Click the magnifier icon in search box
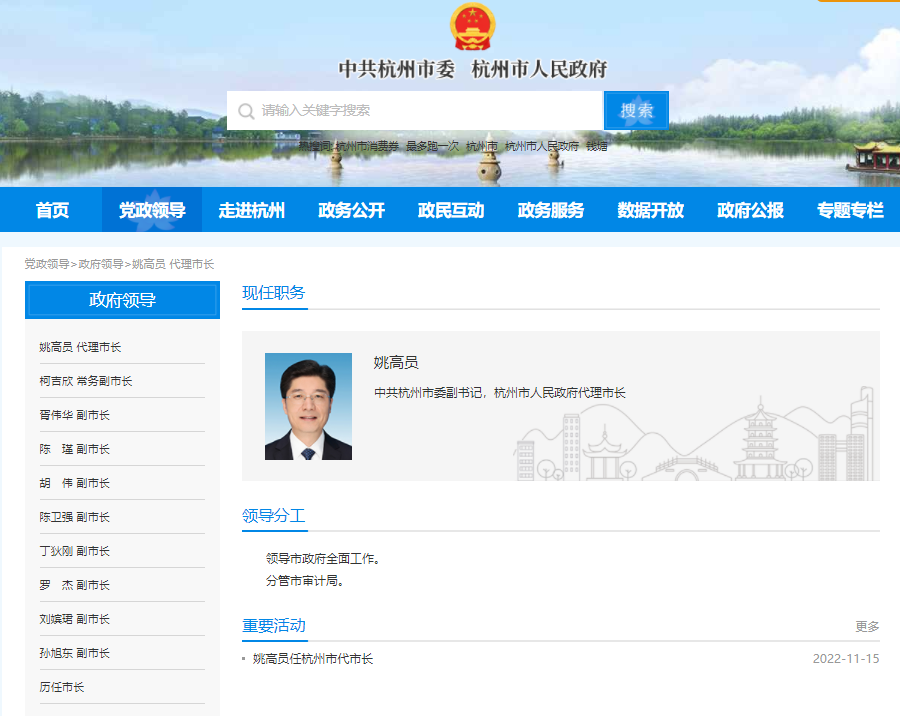Viewport: 900px width, 716px height. (x=246, y=111)
